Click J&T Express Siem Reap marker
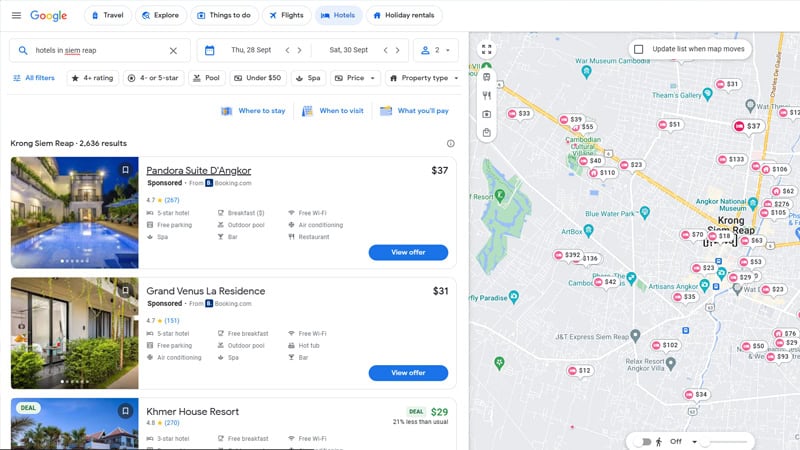Viewport: 800px width, 450px height. click(x=635, y=335)
